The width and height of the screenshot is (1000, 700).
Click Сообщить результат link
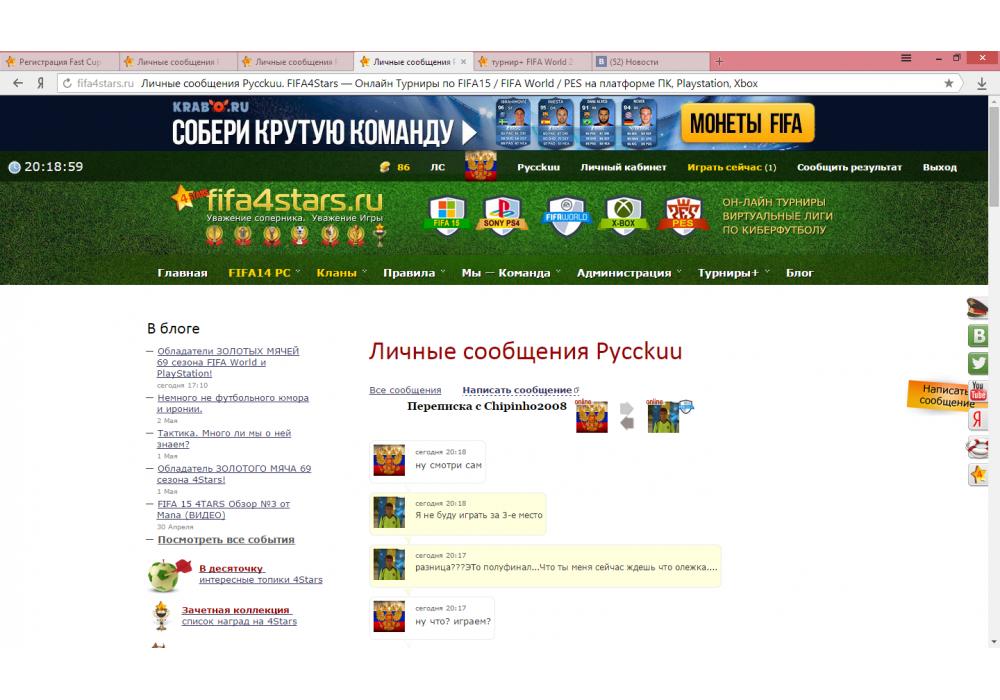pyautogui.click(x=849, y=167)
